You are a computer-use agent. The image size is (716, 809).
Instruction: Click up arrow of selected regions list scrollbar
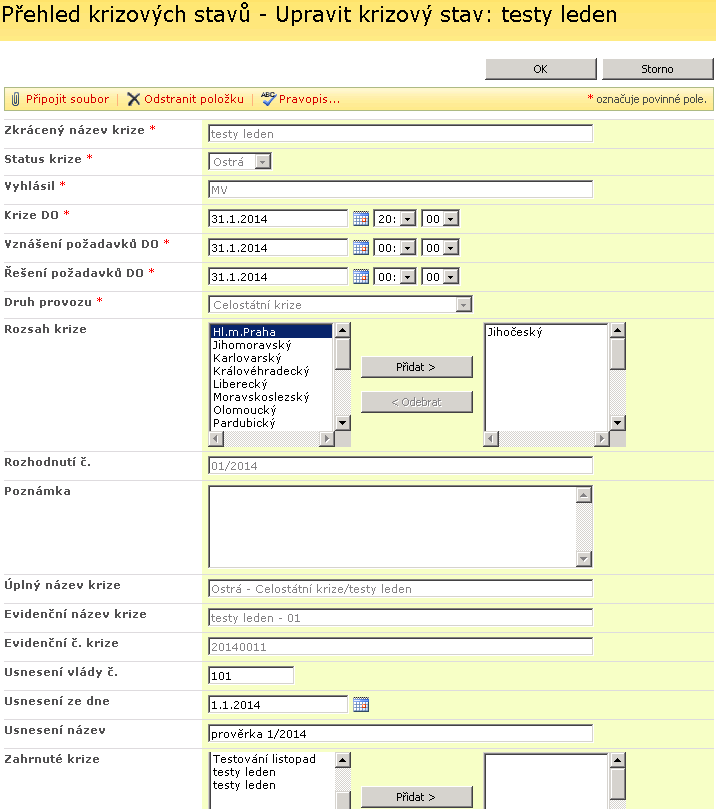617,330
